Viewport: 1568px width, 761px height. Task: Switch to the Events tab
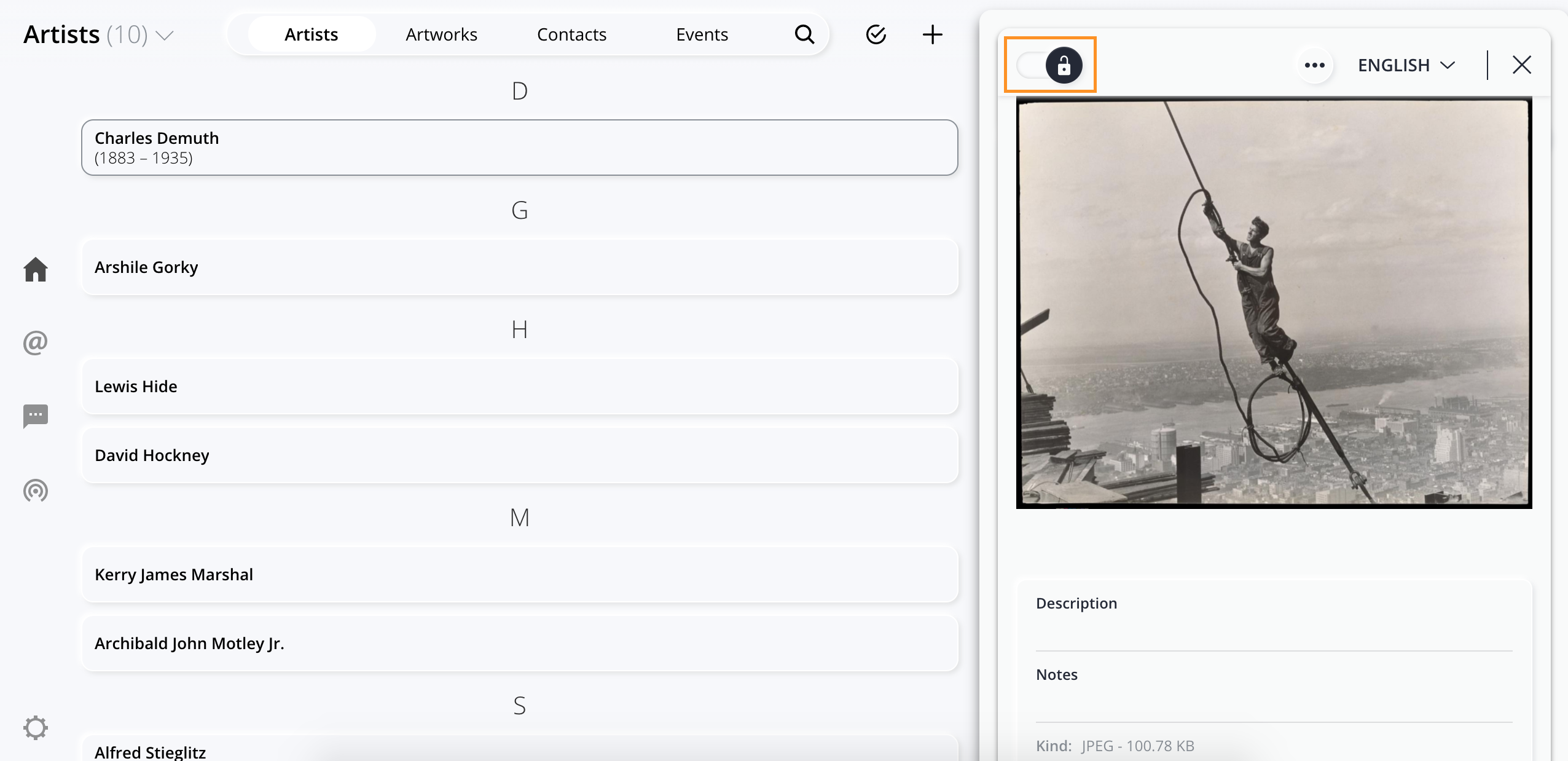coord(702,34)
